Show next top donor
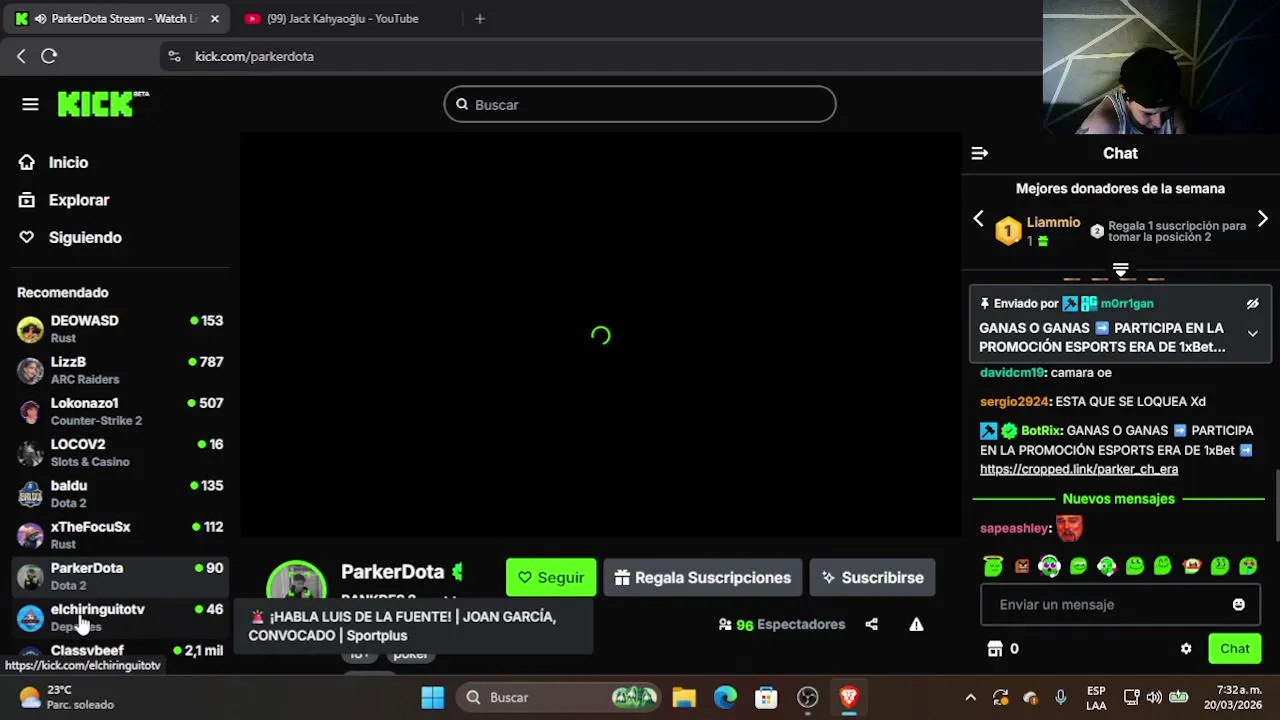The width and height of the screenshot is (1280, 720). click(x=1263, y=218)
